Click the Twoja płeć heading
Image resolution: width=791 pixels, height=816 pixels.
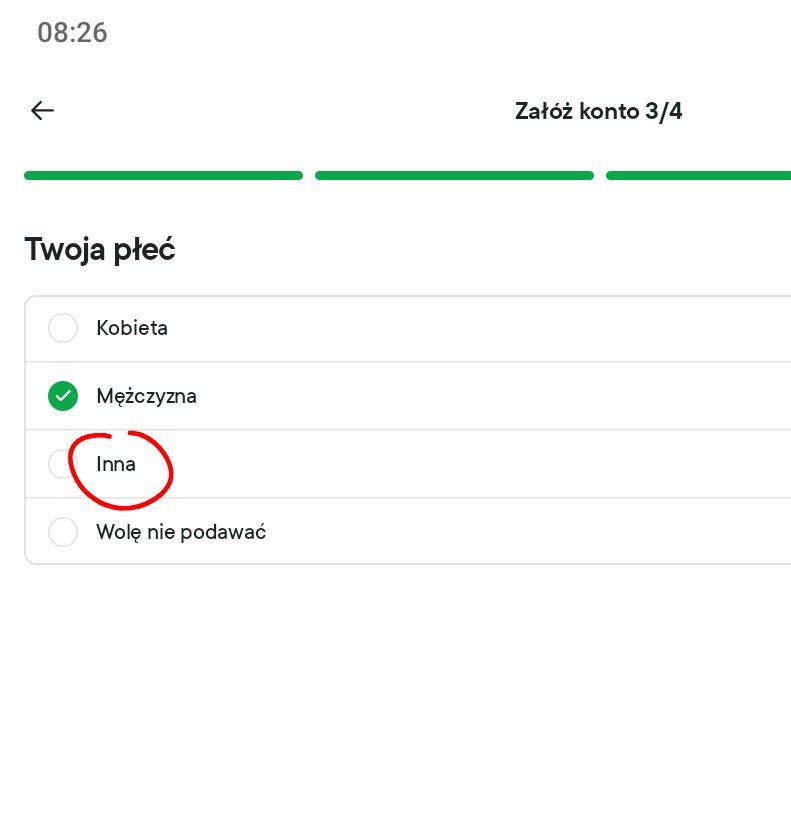pos(100,249)
